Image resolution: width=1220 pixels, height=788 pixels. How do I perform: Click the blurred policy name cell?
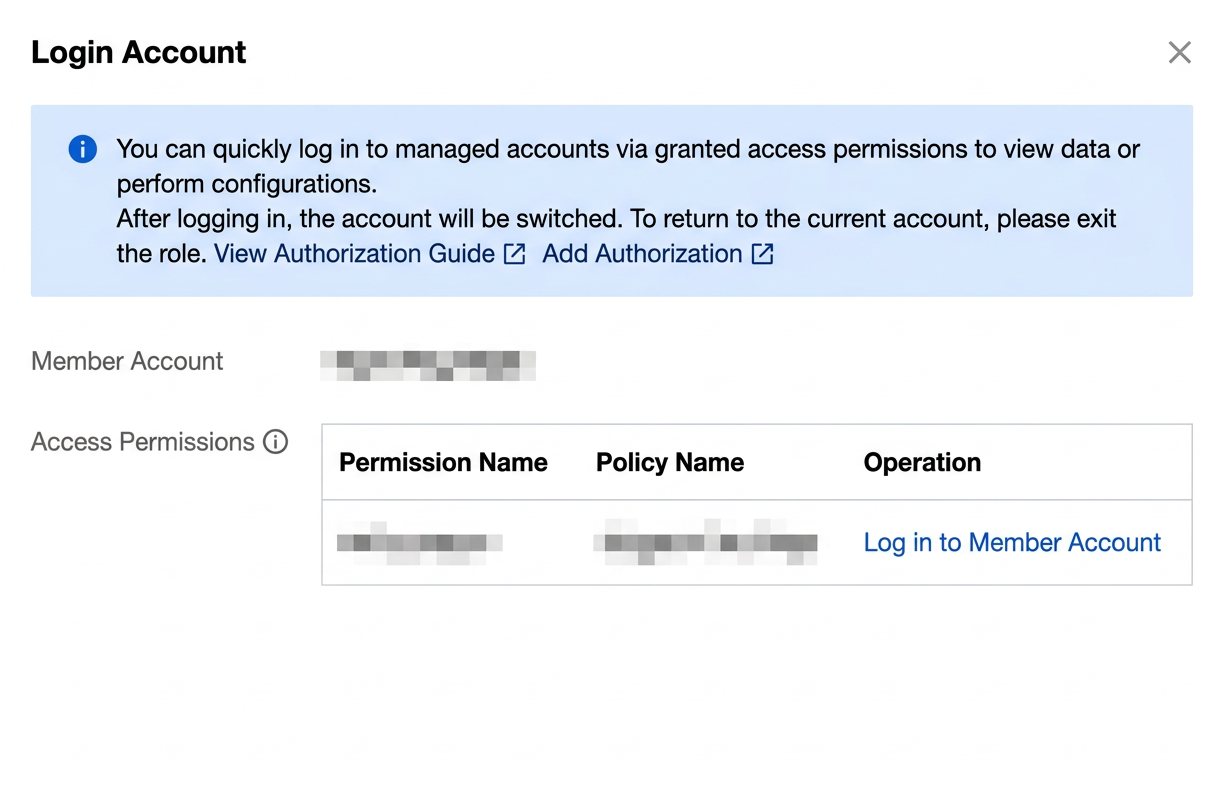[x=705, y=543]
